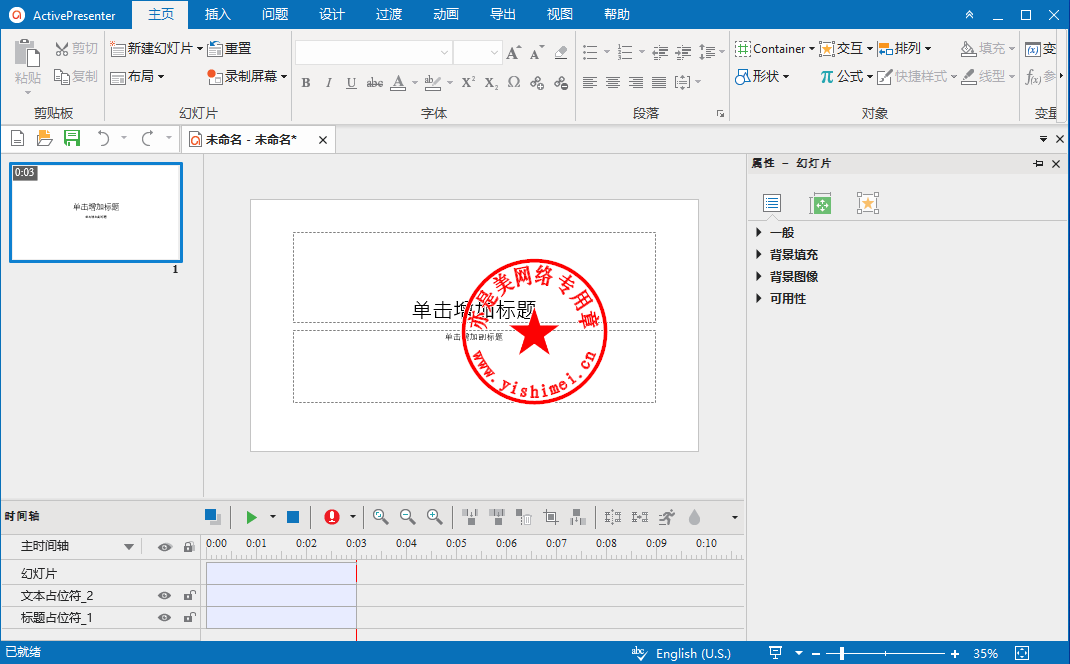Open the 布局 layout dropdown
Image resolution: width=1070 pixels, height=664 pixels.
(x=138, y=76)
